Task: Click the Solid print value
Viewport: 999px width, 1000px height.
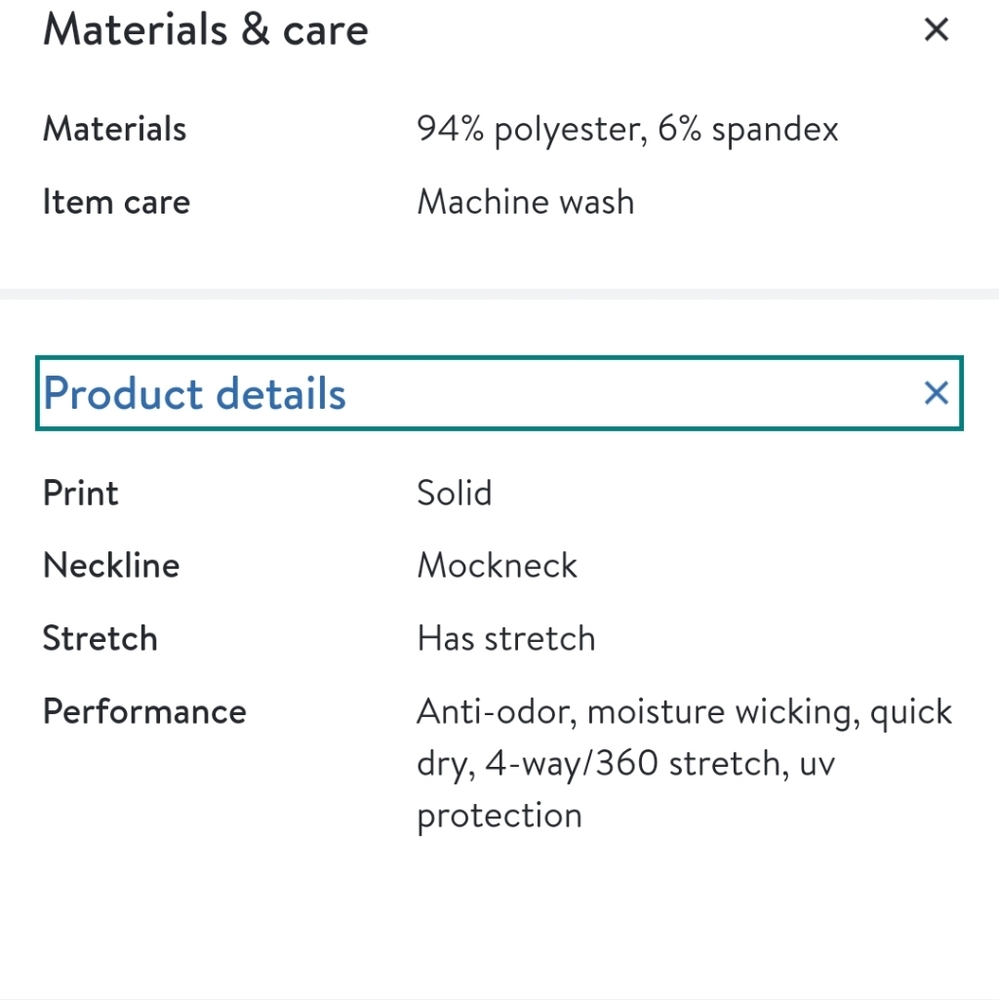Action: pos(454,493)
